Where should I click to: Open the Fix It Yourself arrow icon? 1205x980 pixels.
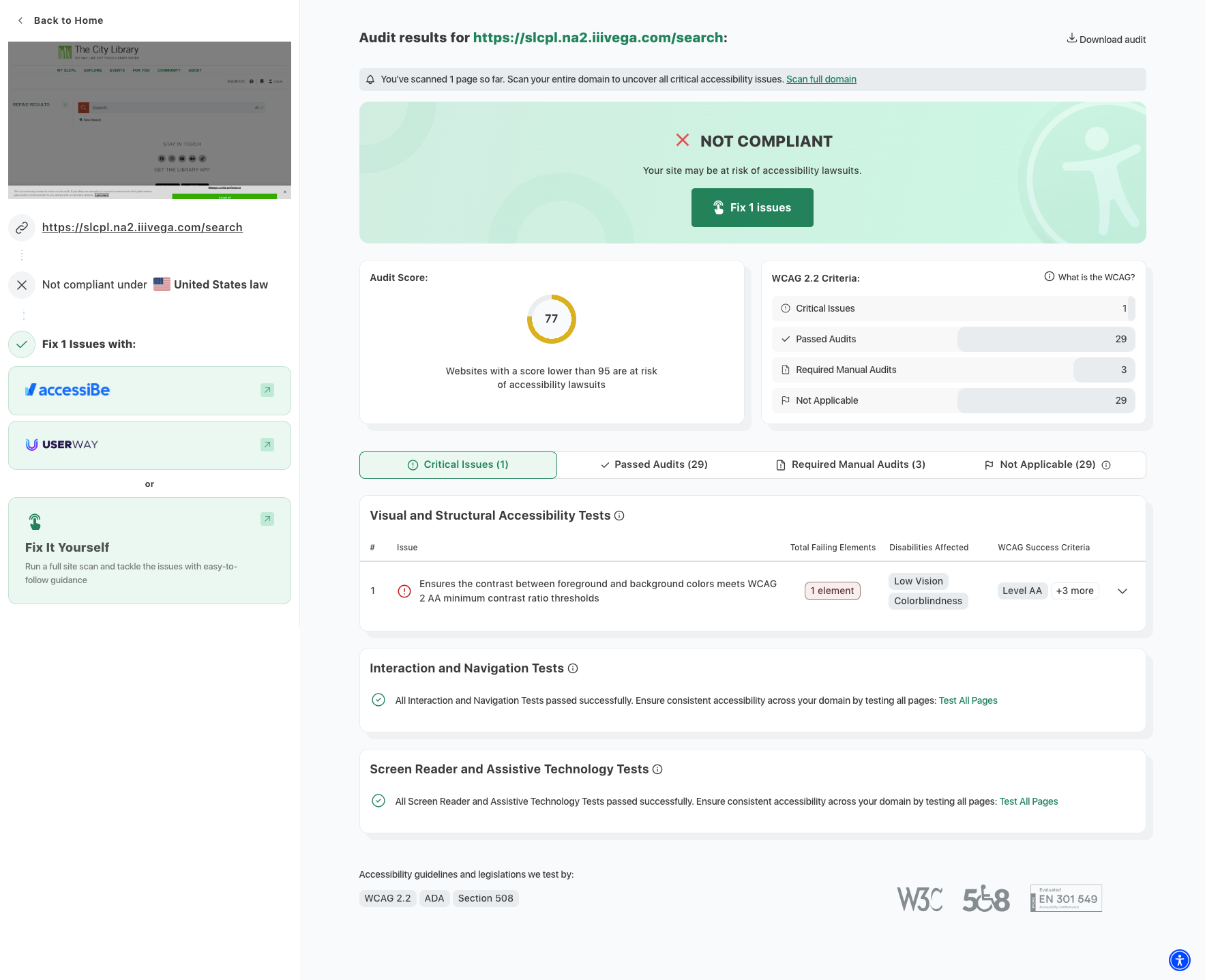coord(267,519)
